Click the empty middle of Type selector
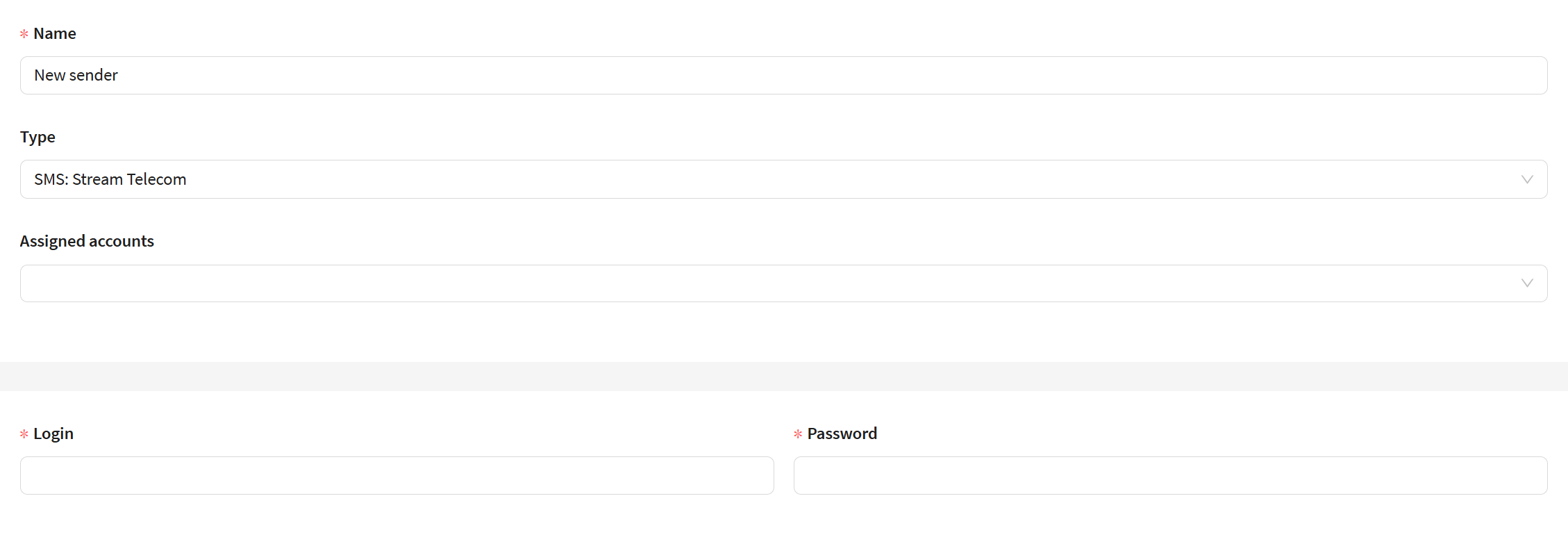Image resolution: width=1568 pixels, height=537 pixels. [x=833, y=179]
